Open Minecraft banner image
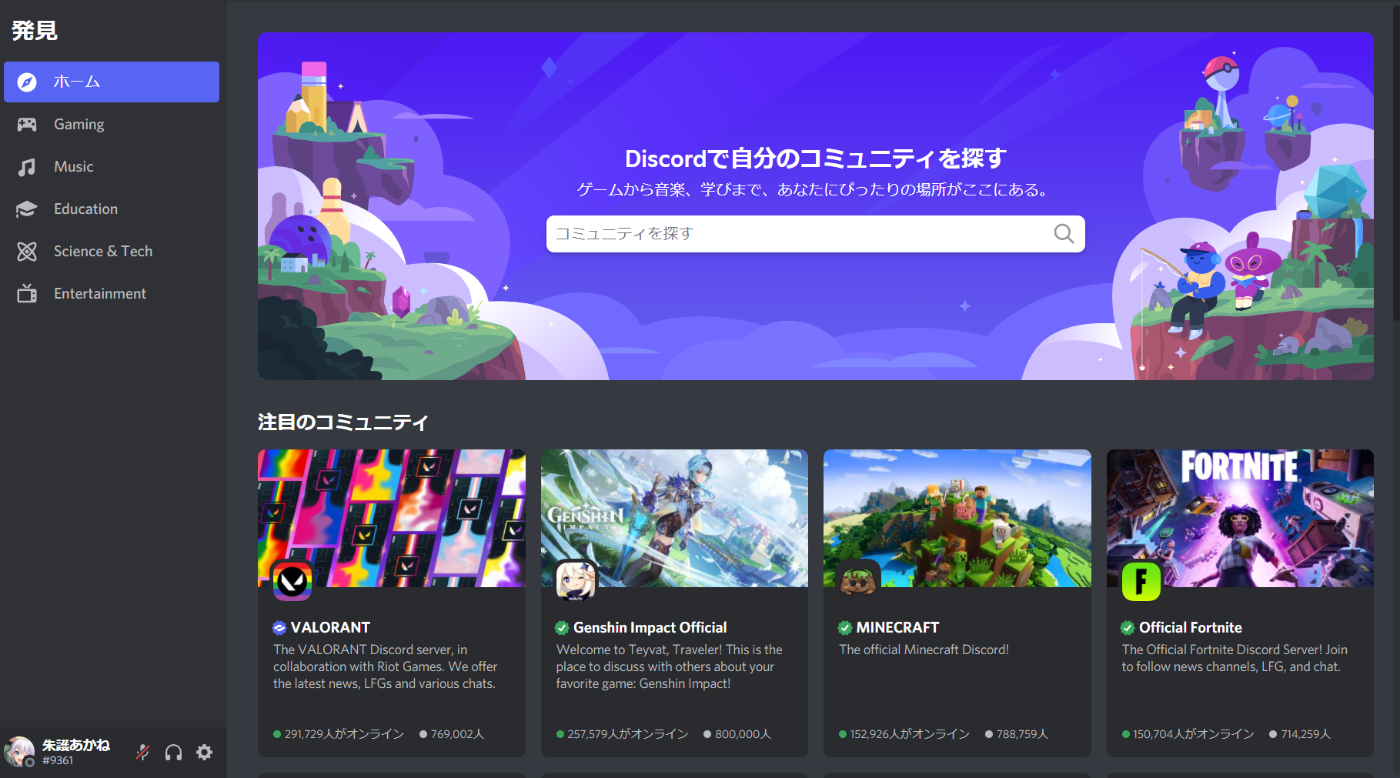The image size is (1400, 778). coord(957,518)
